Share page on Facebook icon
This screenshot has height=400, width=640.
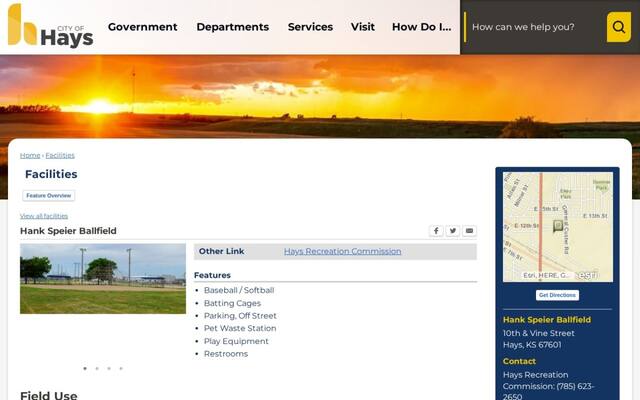[x=436, y=231]
